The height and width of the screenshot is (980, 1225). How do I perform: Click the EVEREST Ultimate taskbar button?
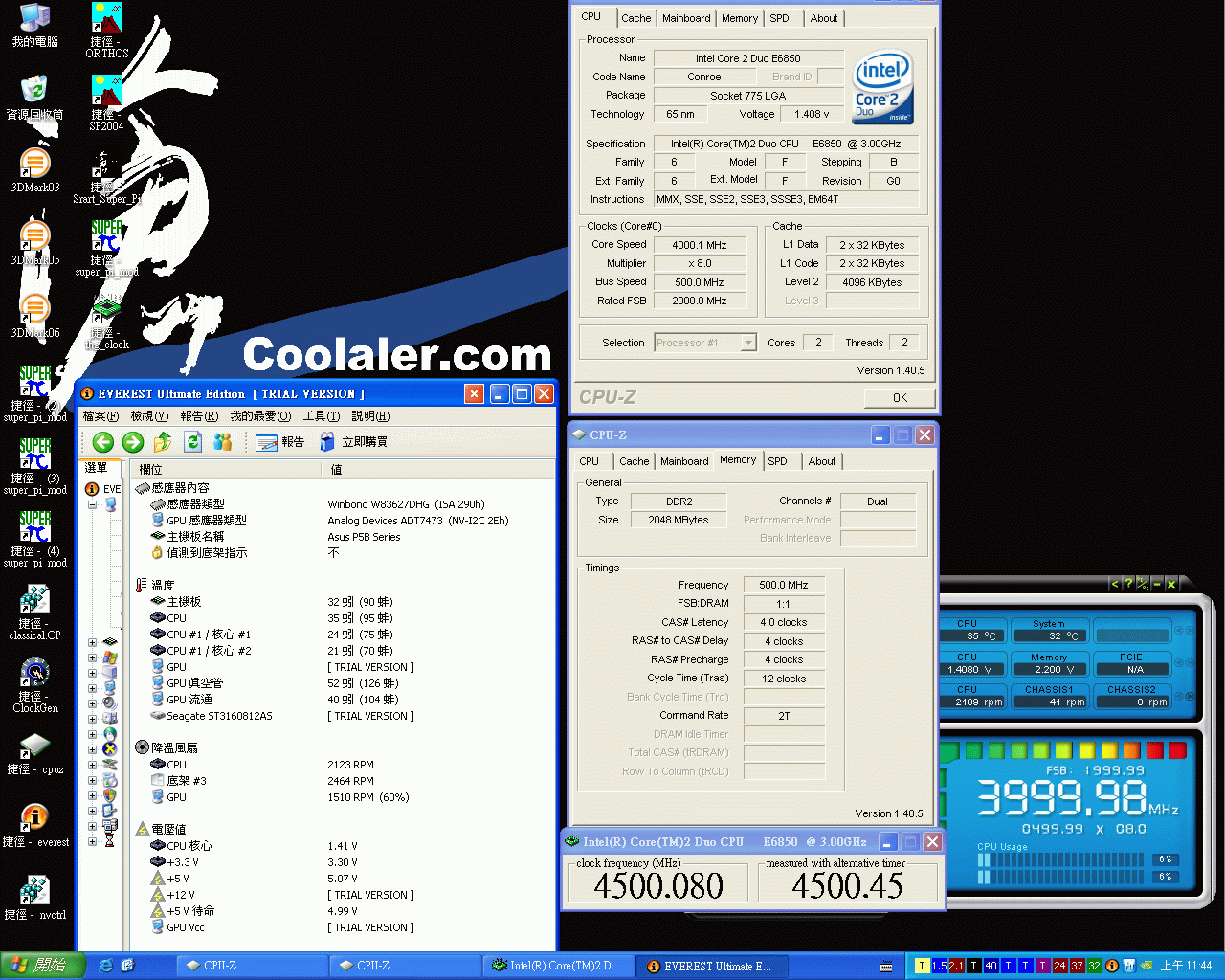(x=711, y=966)
